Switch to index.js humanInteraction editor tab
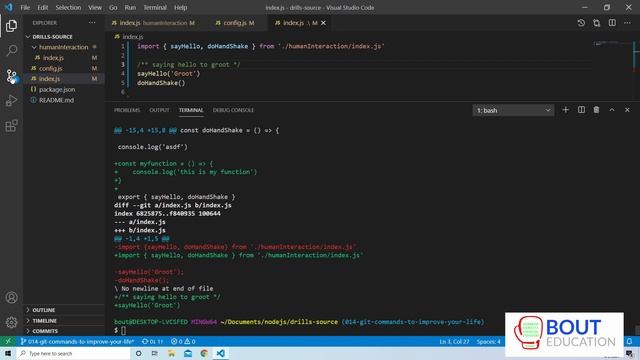Screen dimensions: 640x360 coord(154,23)
